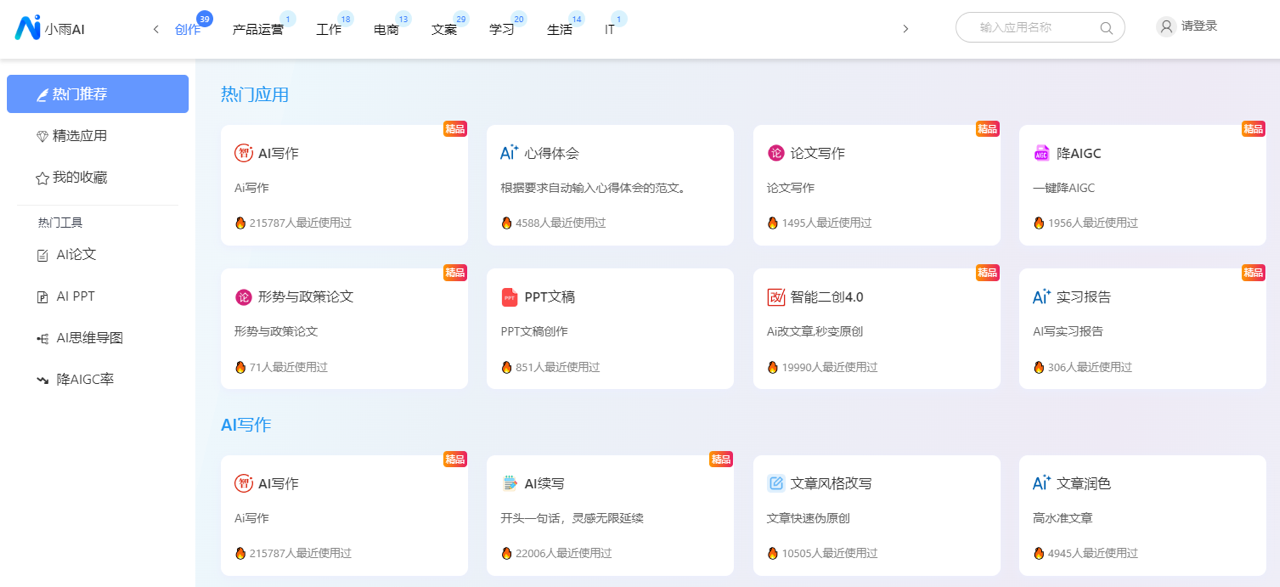
Task: Click the 智能二创4.0 card's icon
Action: point(775,297)
